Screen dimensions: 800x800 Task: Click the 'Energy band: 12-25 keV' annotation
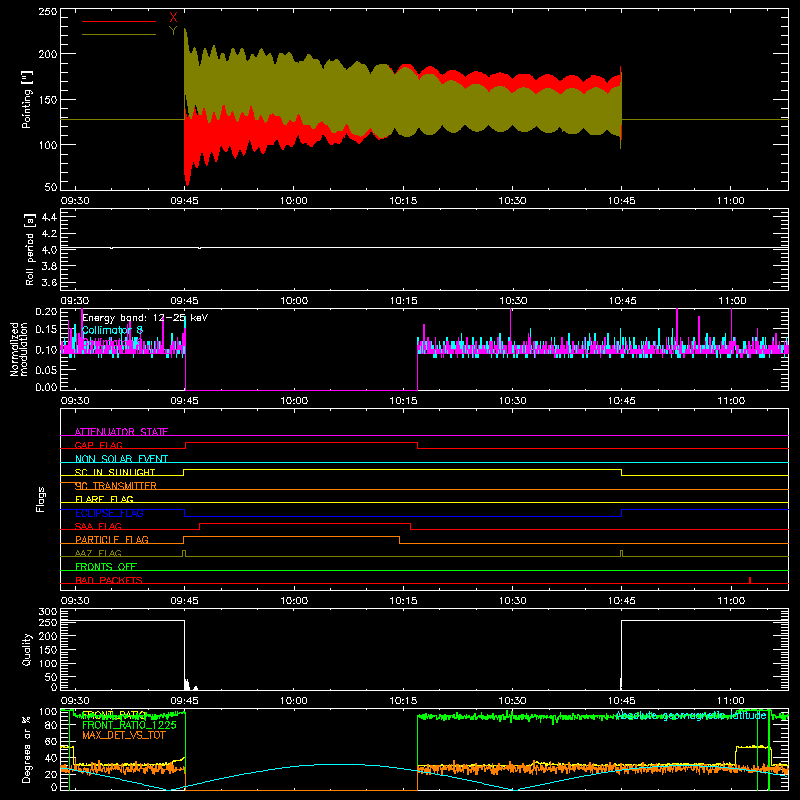(145, 318)
